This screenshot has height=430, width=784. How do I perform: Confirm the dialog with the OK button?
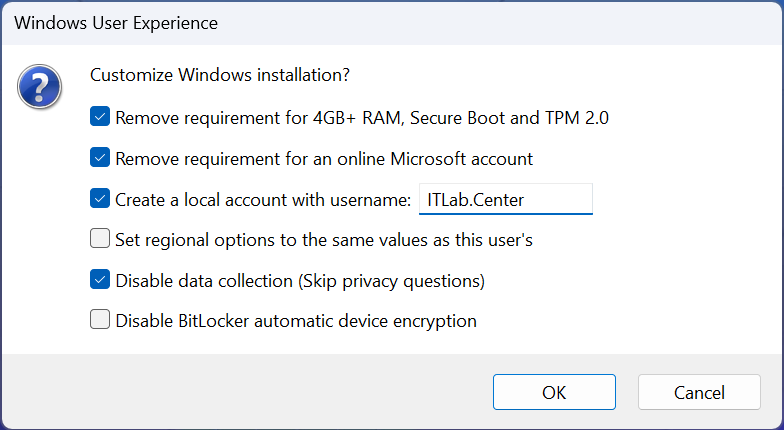coord(554,392)
